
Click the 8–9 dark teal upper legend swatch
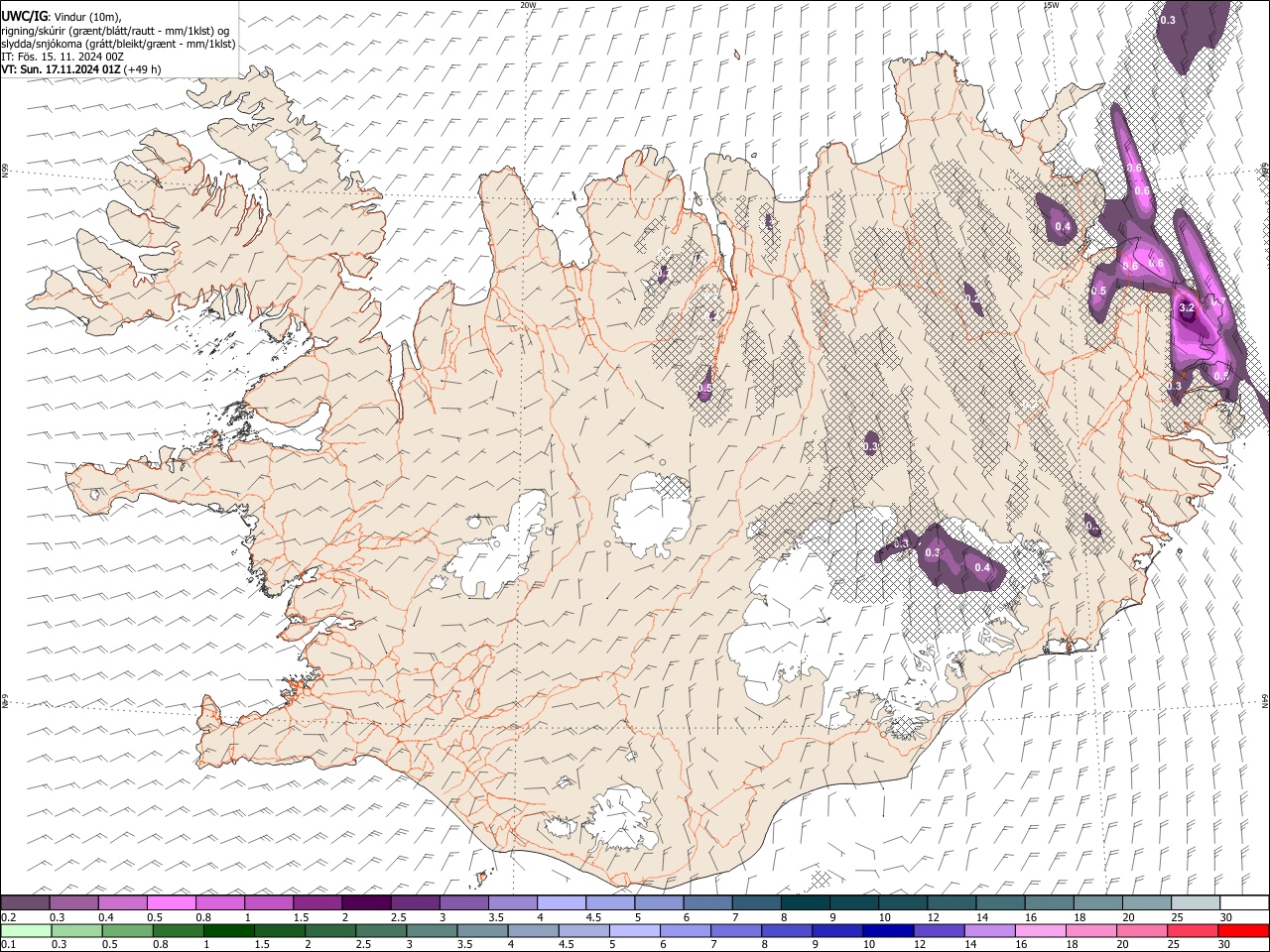805,902
